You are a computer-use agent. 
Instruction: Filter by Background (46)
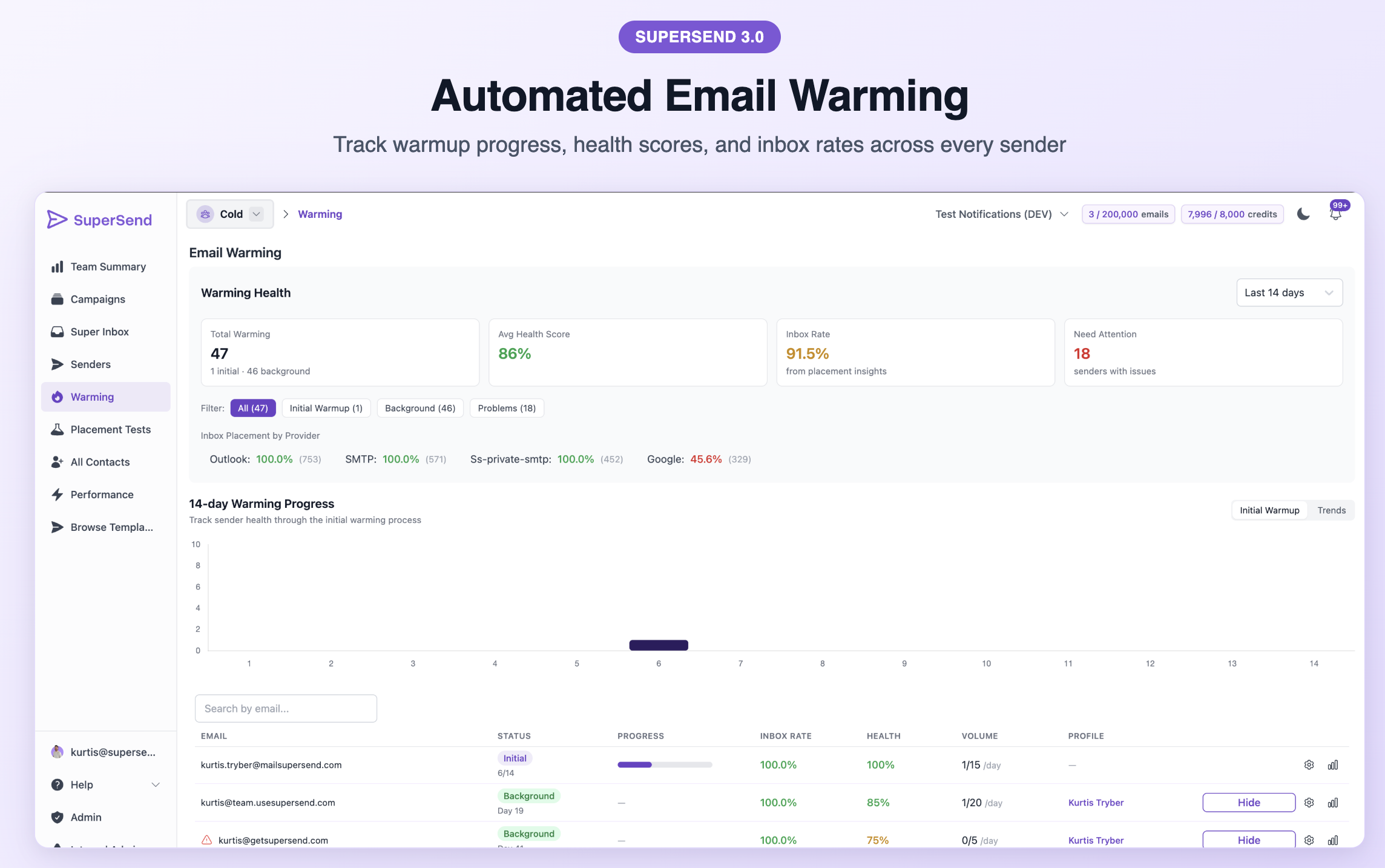[420, 408]
